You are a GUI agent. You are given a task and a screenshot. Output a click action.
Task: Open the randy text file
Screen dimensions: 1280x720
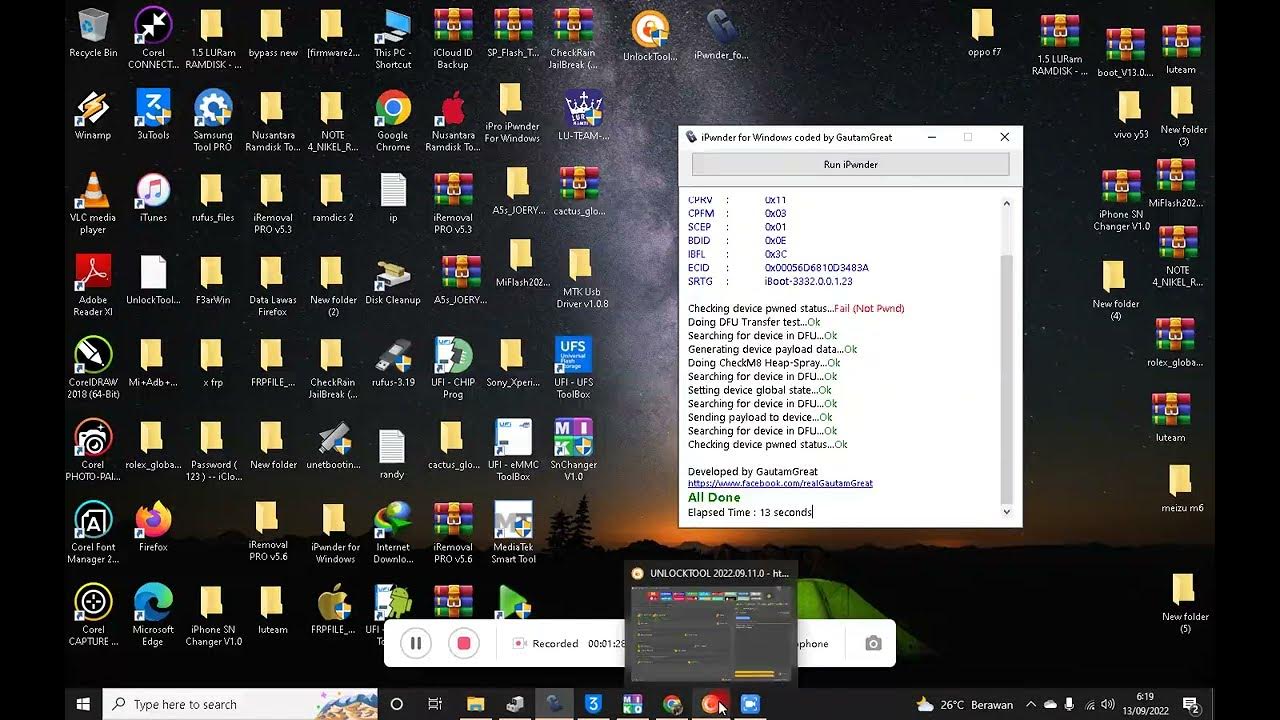click(392, 455)
